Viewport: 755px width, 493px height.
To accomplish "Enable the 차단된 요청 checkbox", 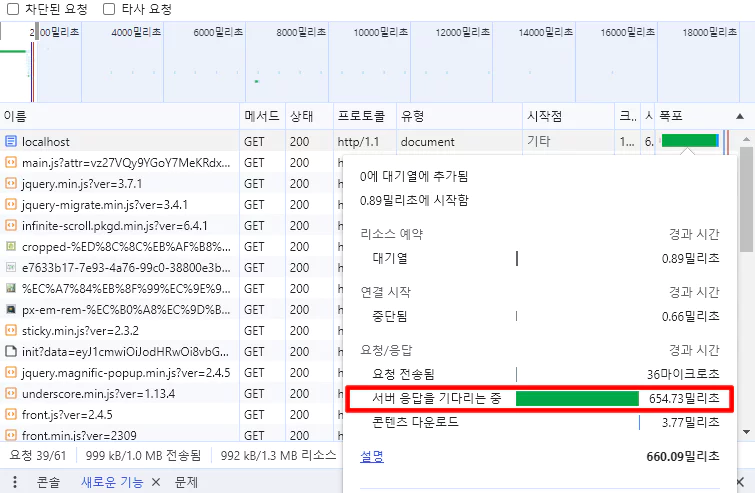I will tap(13, 9).
